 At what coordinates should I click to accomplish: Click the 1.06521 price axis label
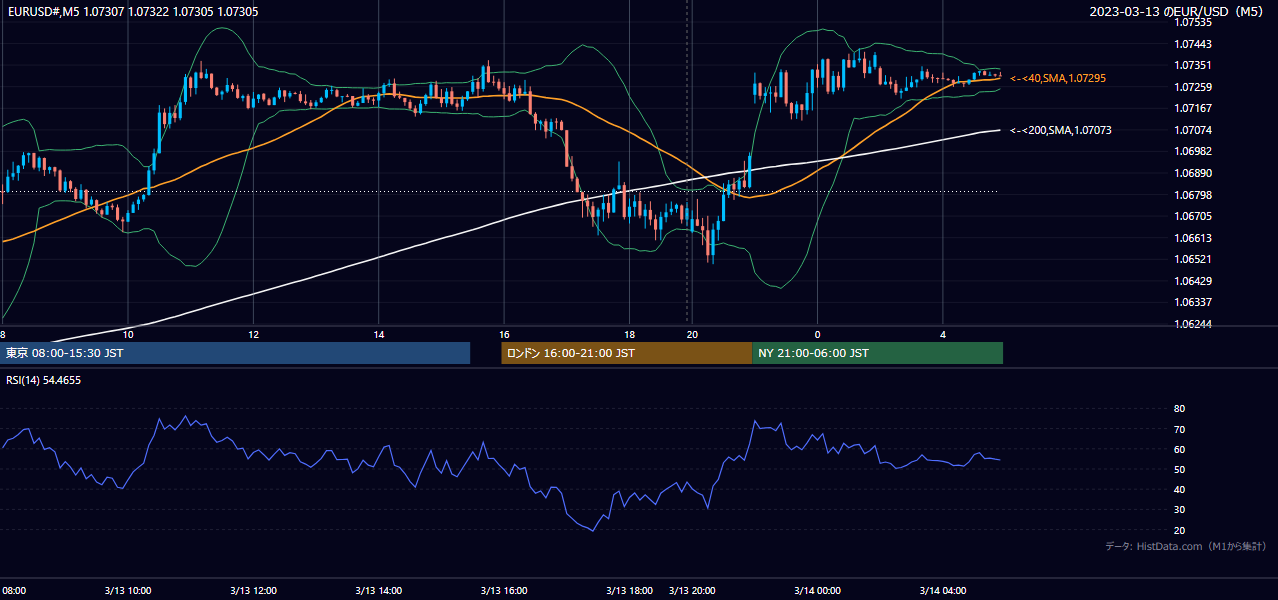1193,259
